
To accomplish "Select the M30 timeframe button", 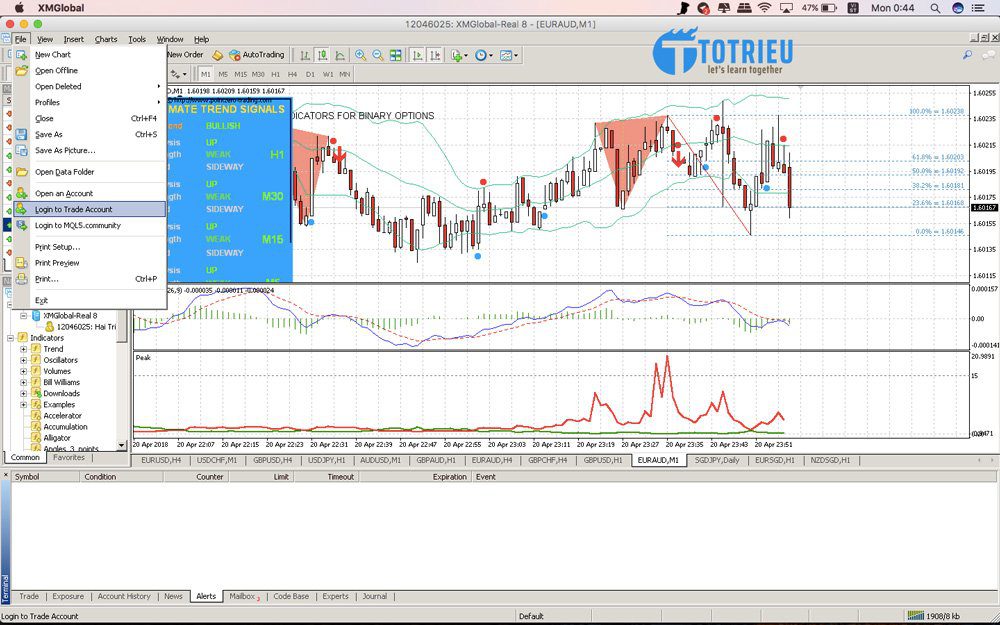I will 258,75.
